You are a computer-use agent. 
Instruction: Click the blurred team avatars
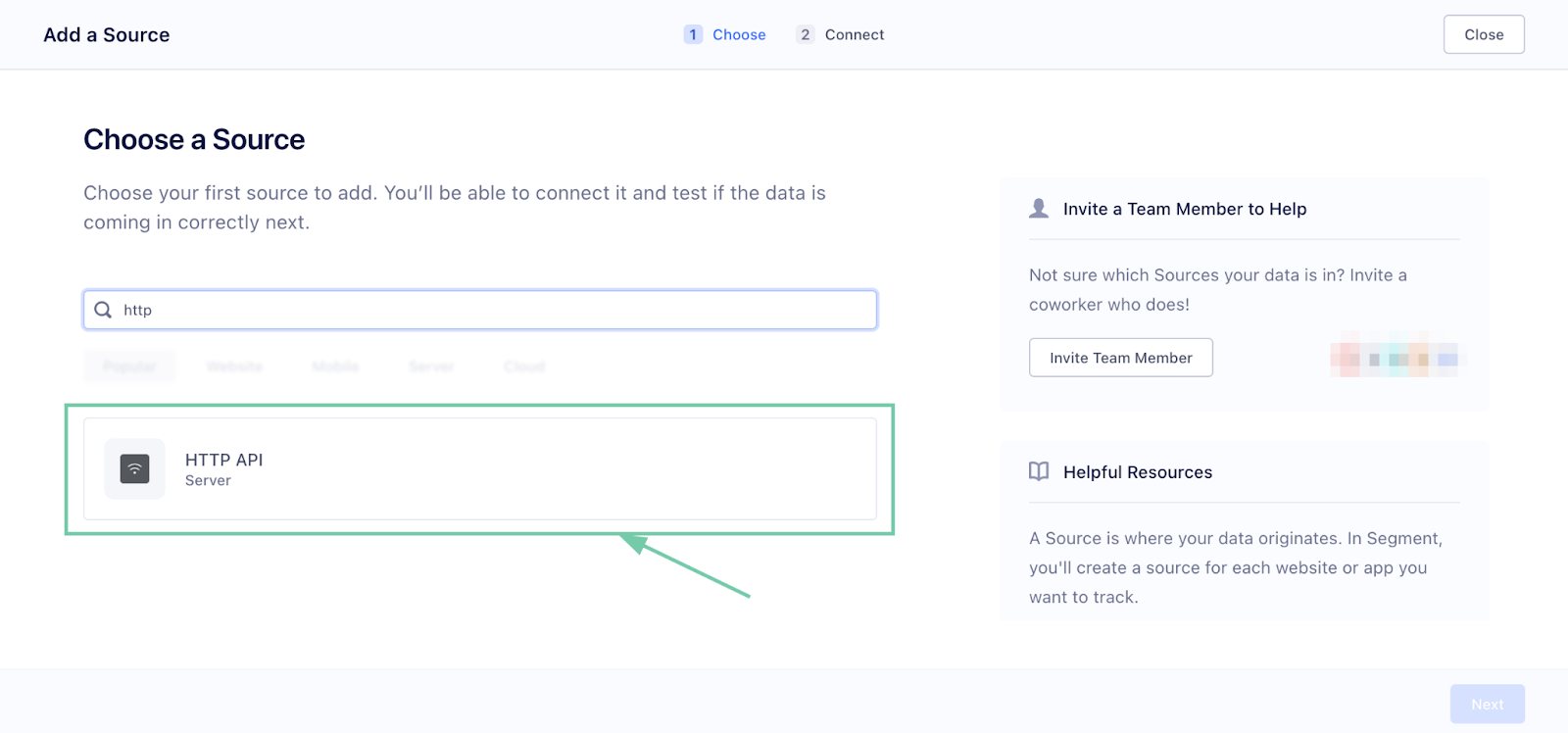(x=1395, y=358)
